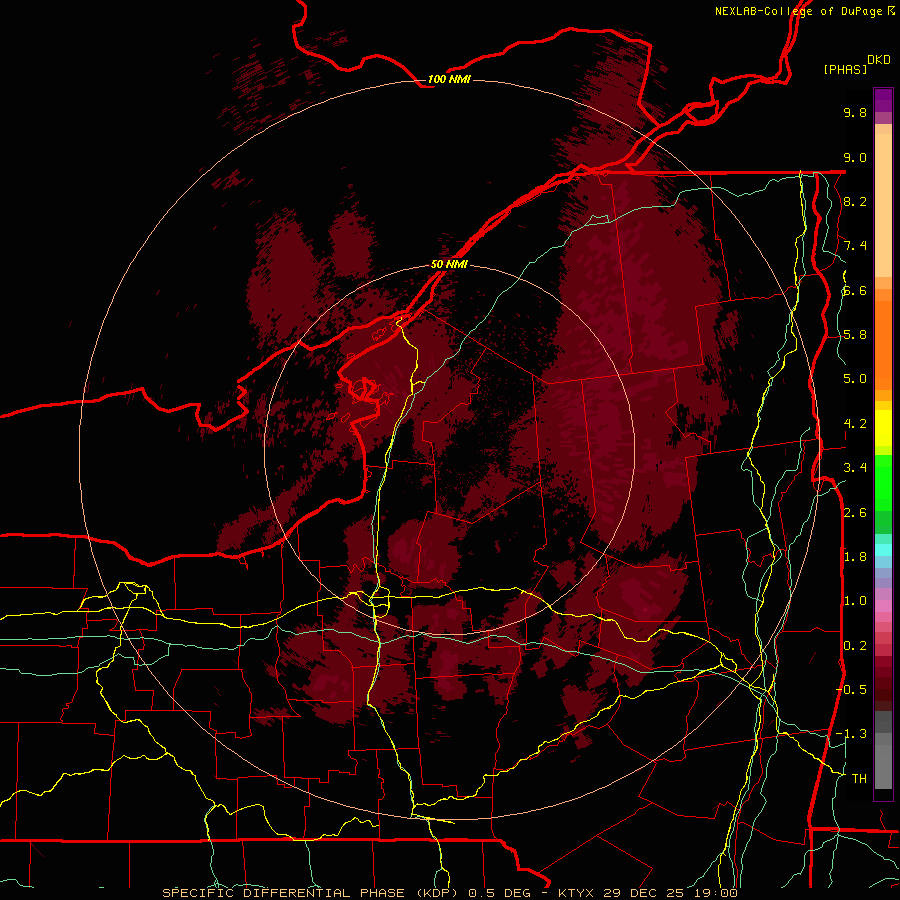
Task: Click the 5.8 value on the legend
Action: pos(855,335)
